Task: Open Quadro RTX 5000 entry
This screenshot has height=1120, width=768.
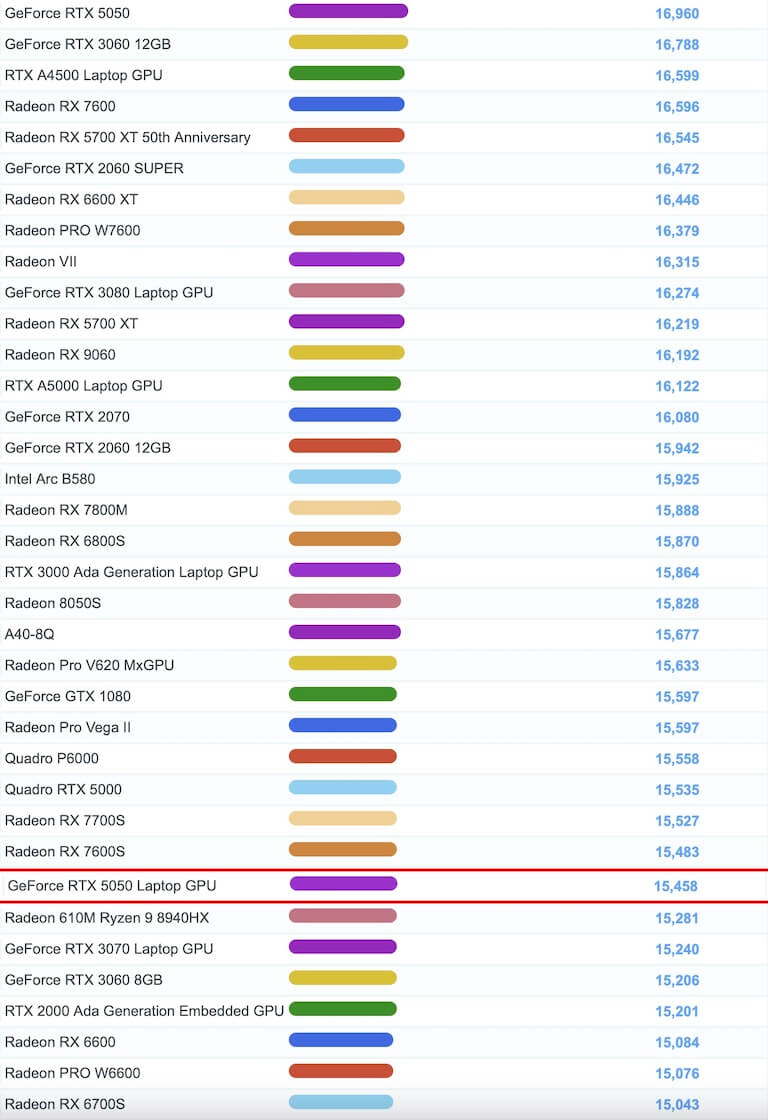Action: pos(63,789)
